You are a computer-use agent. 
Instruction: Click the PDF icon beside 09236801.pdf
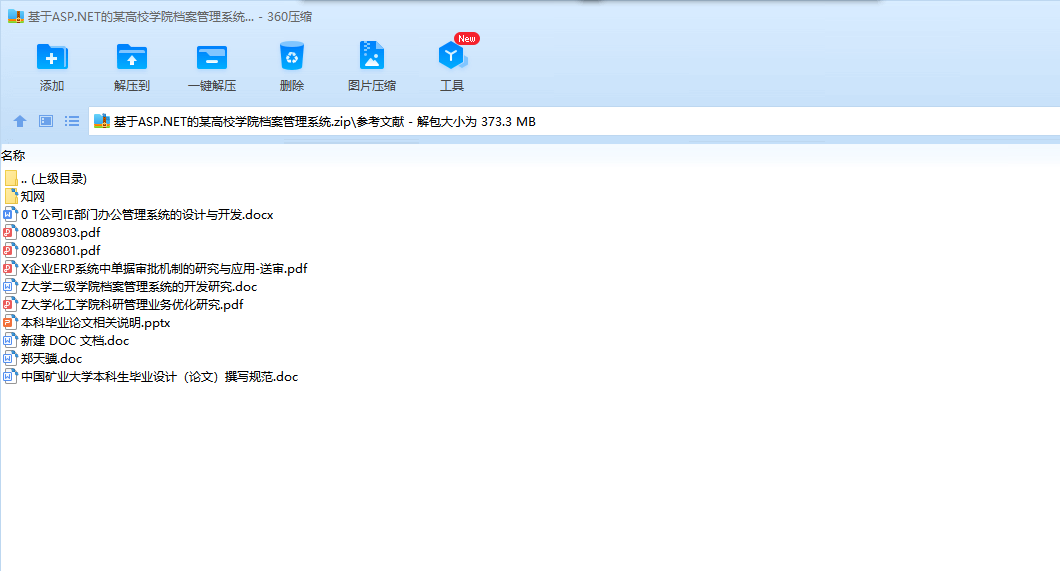point(10,251)
